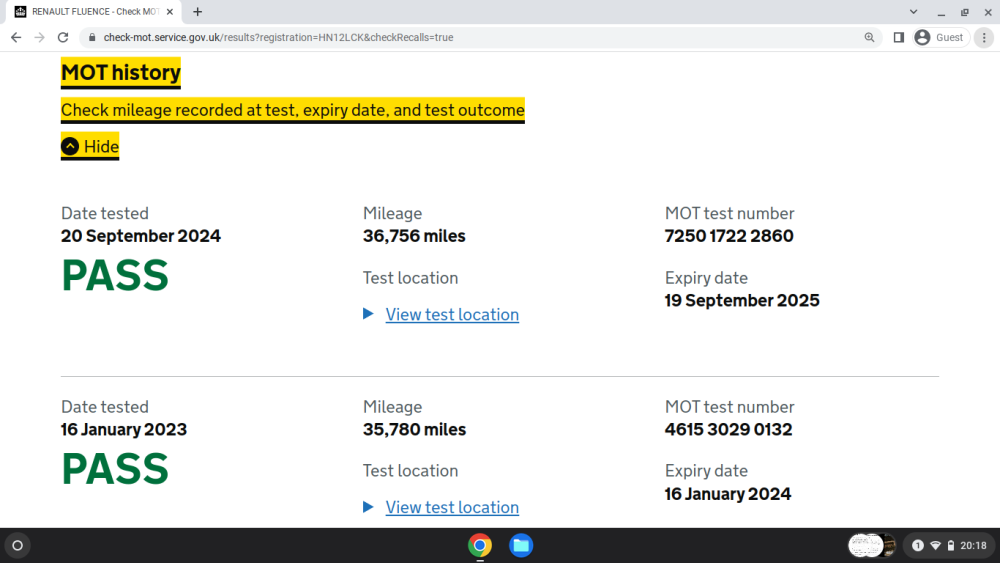Select the RENAULT FLUENCE Check MOT tab

[x=94, y=11]
